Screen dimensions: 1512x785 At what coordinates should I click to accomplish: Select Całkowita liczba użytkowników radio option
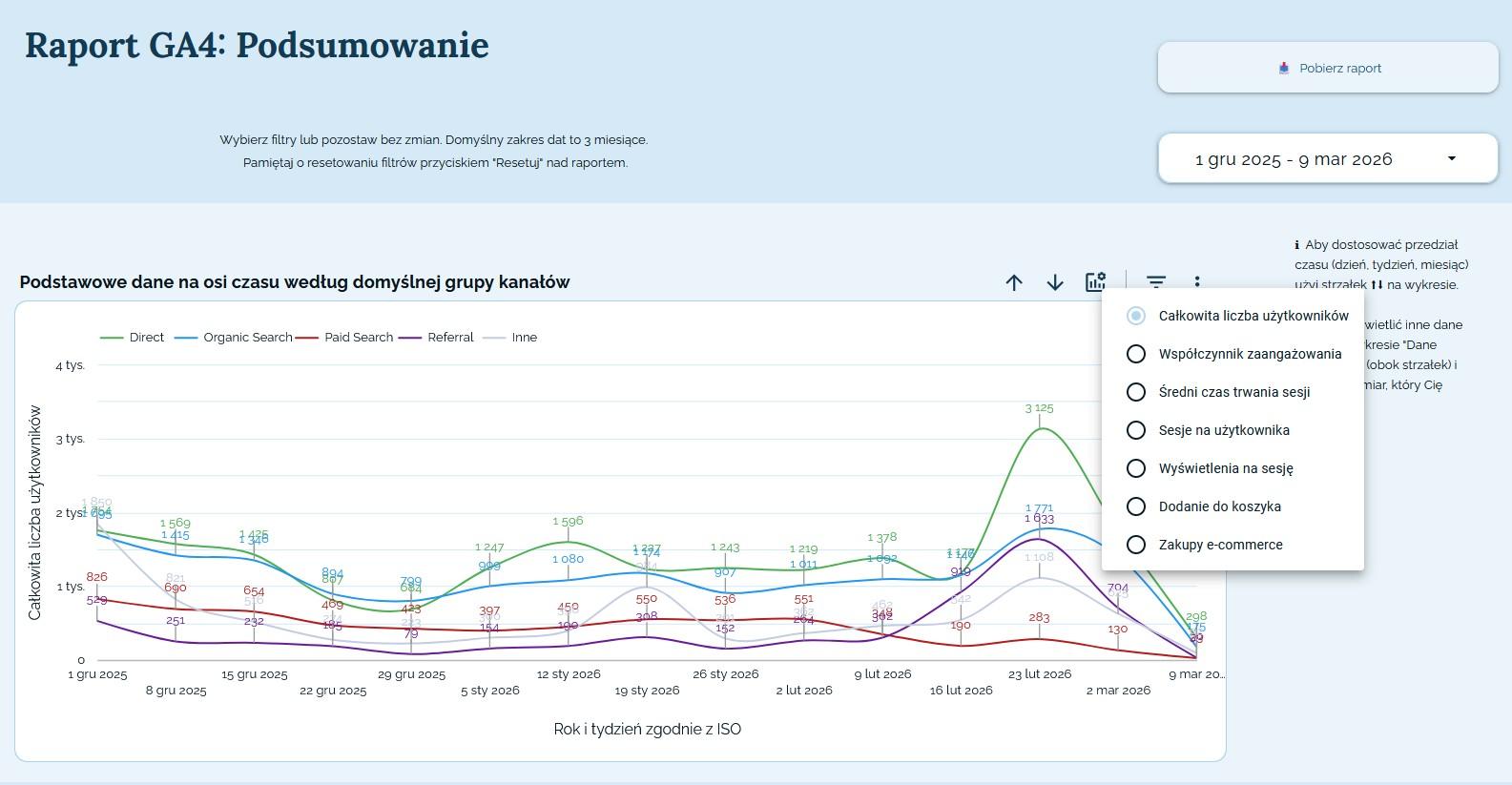1135,316
